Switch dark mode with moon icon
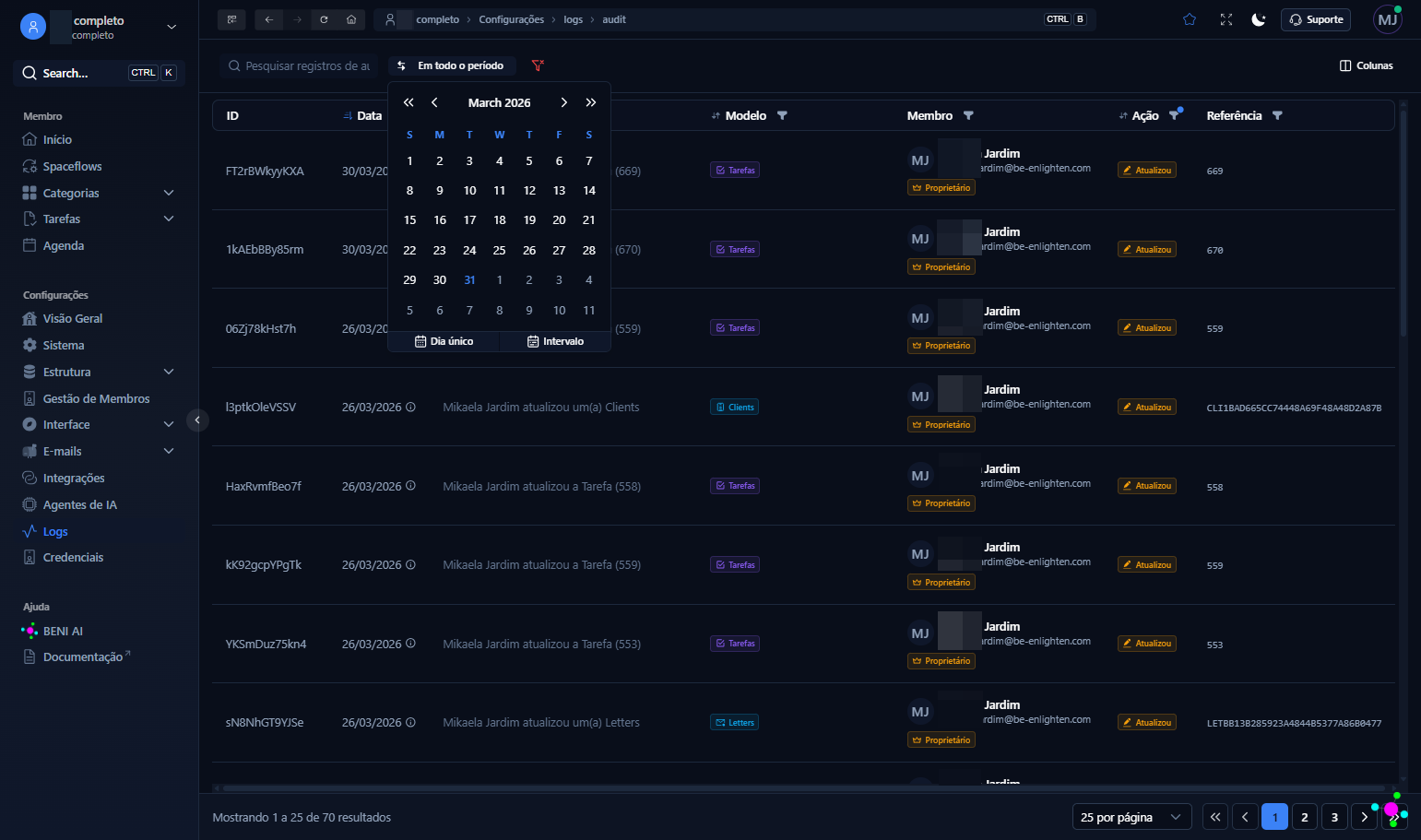 click(x=1259, y=19)
